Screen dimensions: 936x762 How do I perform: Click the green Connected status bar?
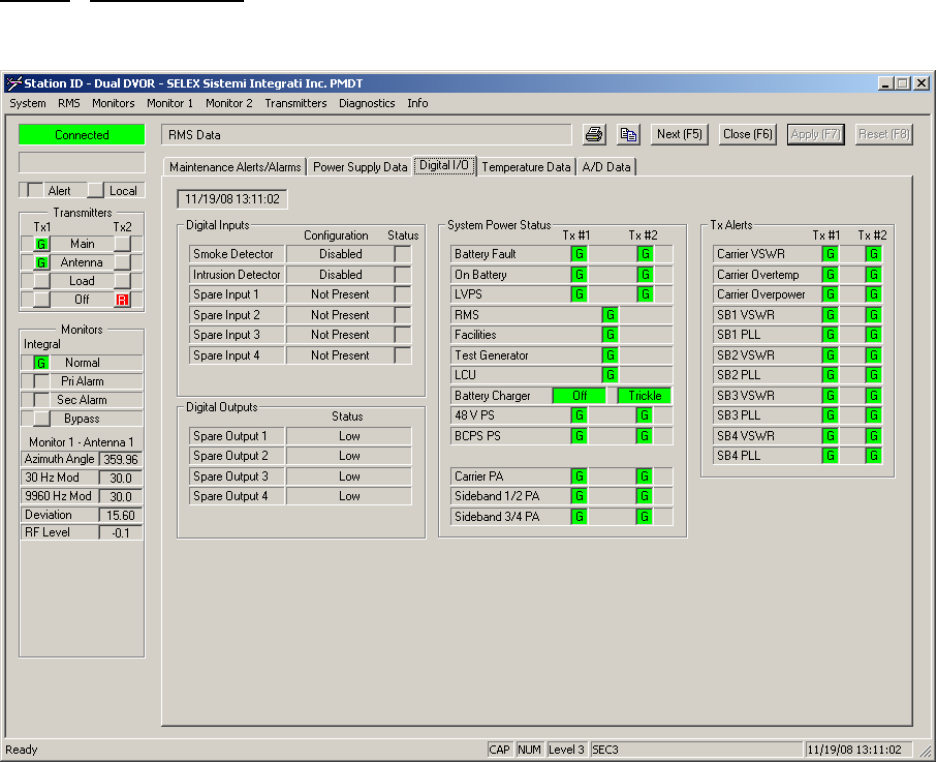82,135
